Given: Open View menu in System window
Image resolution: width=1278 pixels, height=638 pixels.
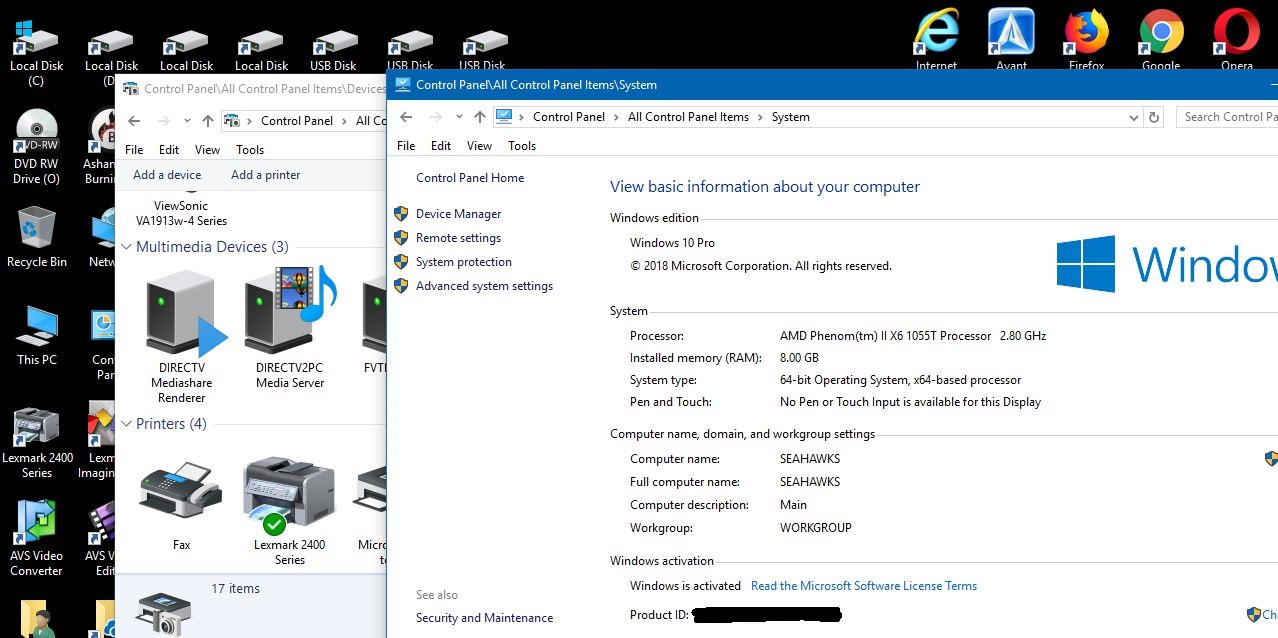Looking at the screenshot, I should (x=480, y=146).
